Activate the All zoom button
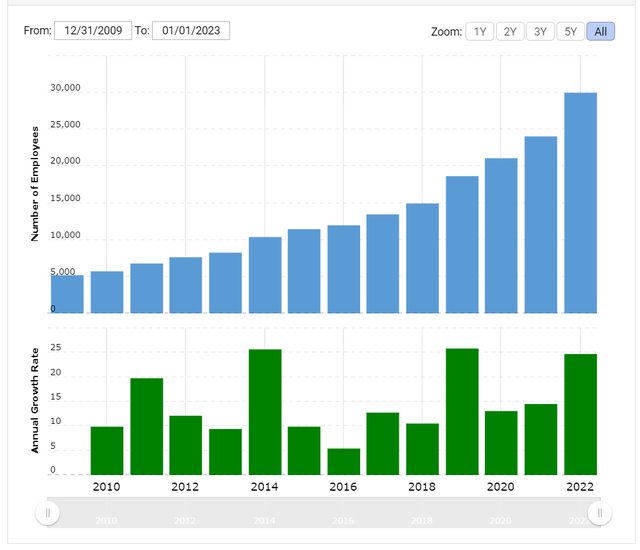Viewport: 640px width, 550px height. click(601, 32)
